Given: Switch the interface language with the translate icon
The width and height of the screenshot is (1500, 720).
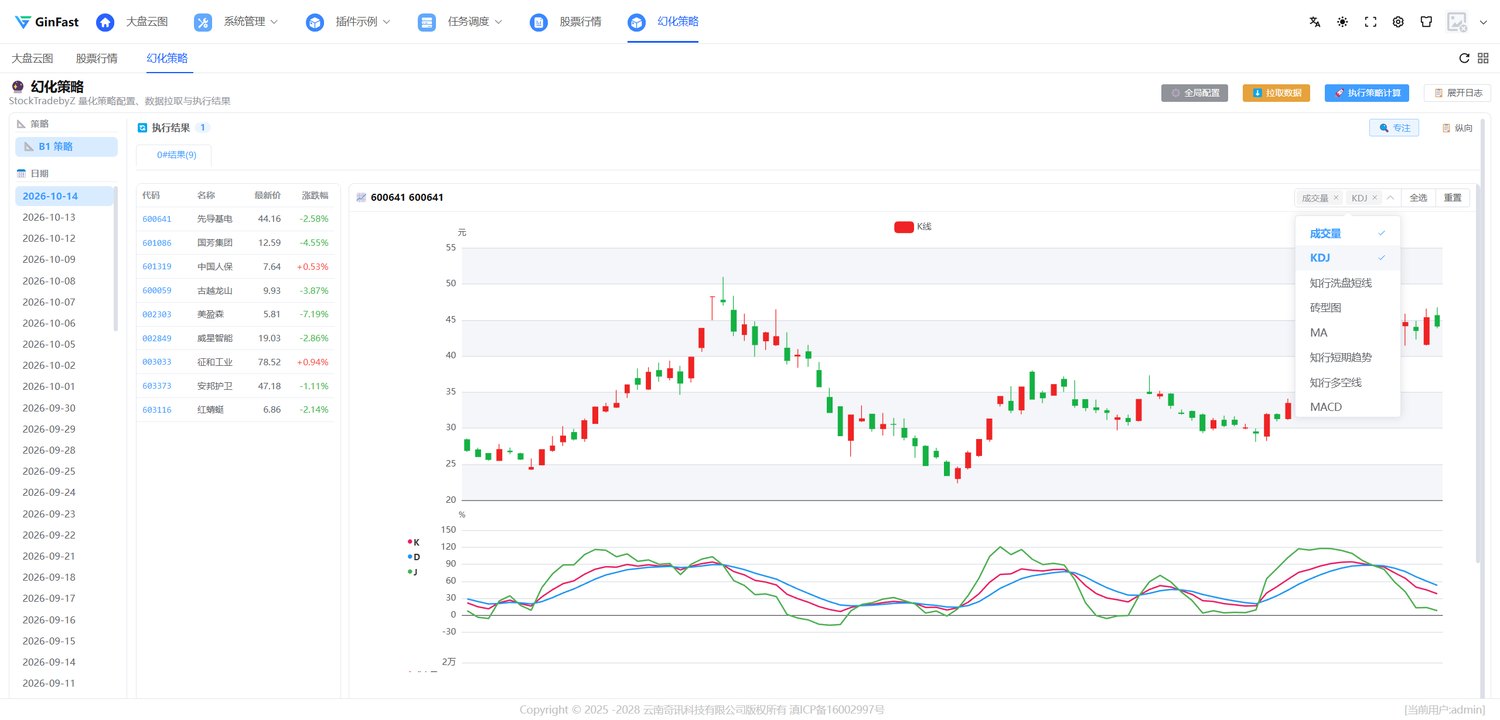Looking at the screenshot, I should [x=1315, y=22].
